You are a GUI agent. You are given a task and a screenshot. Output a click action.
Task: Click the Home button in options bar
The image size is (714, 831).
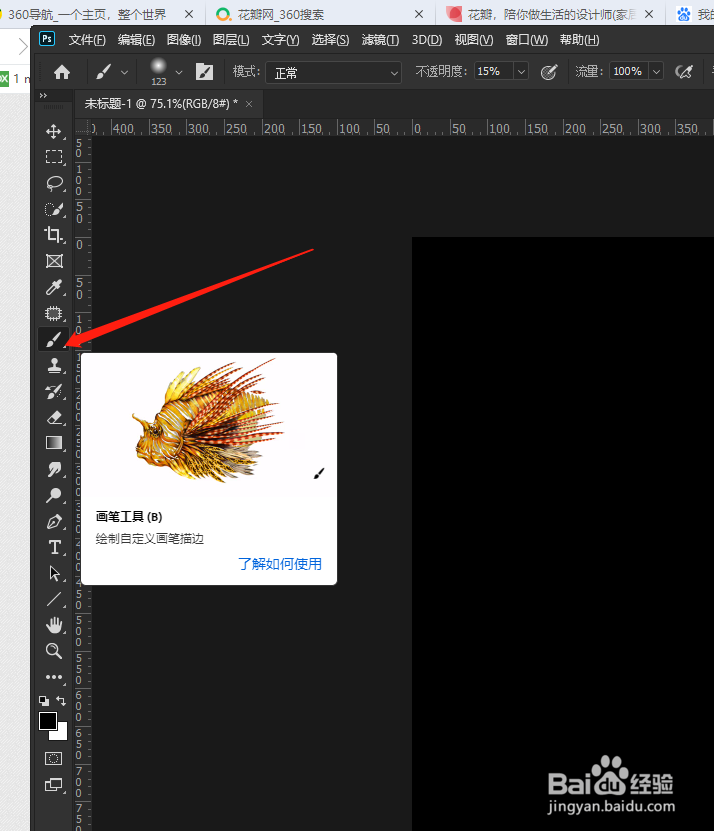62,72
